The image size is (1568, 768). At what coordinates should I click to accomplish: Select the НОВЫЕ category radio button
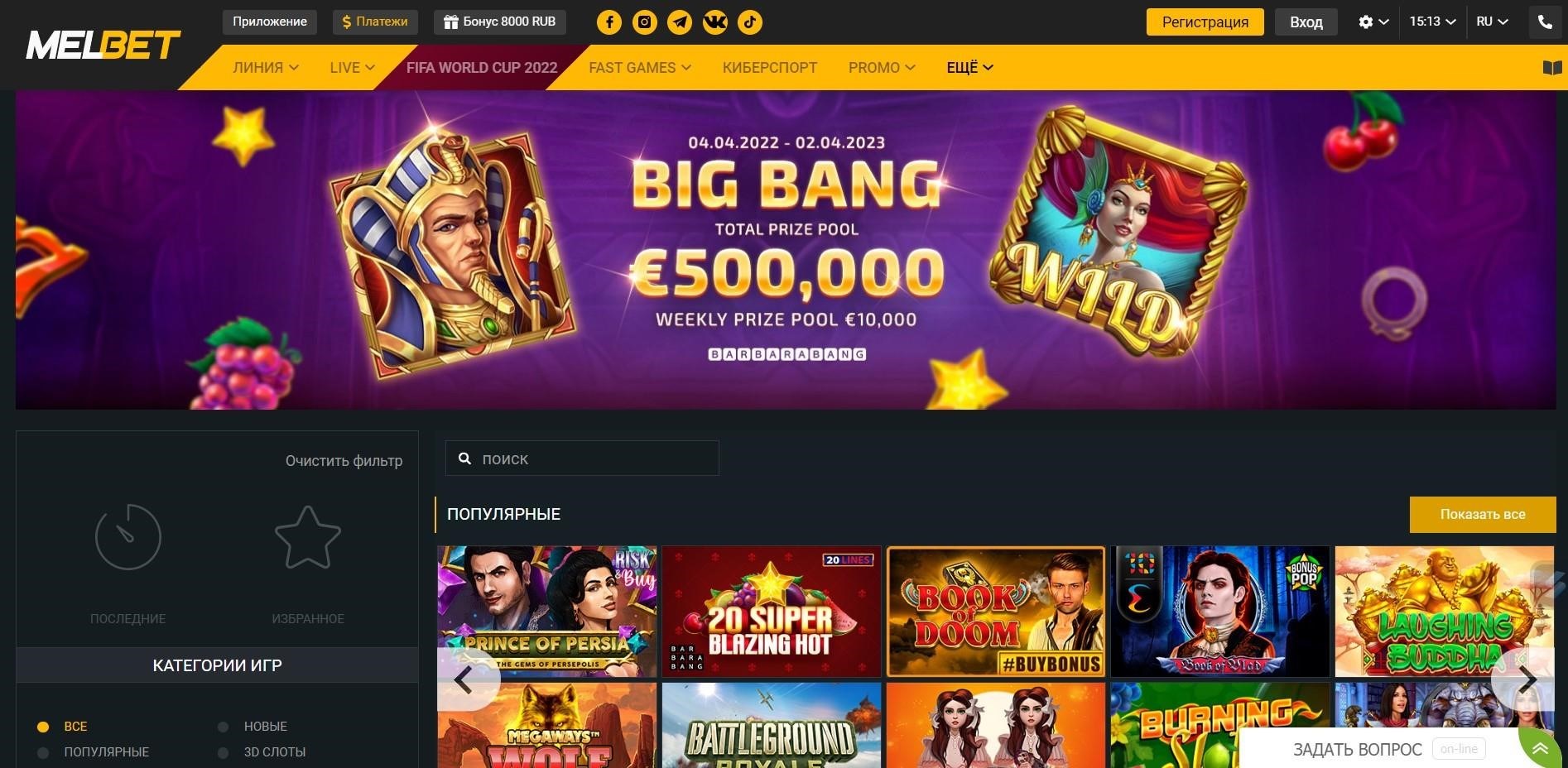(223, 727)
